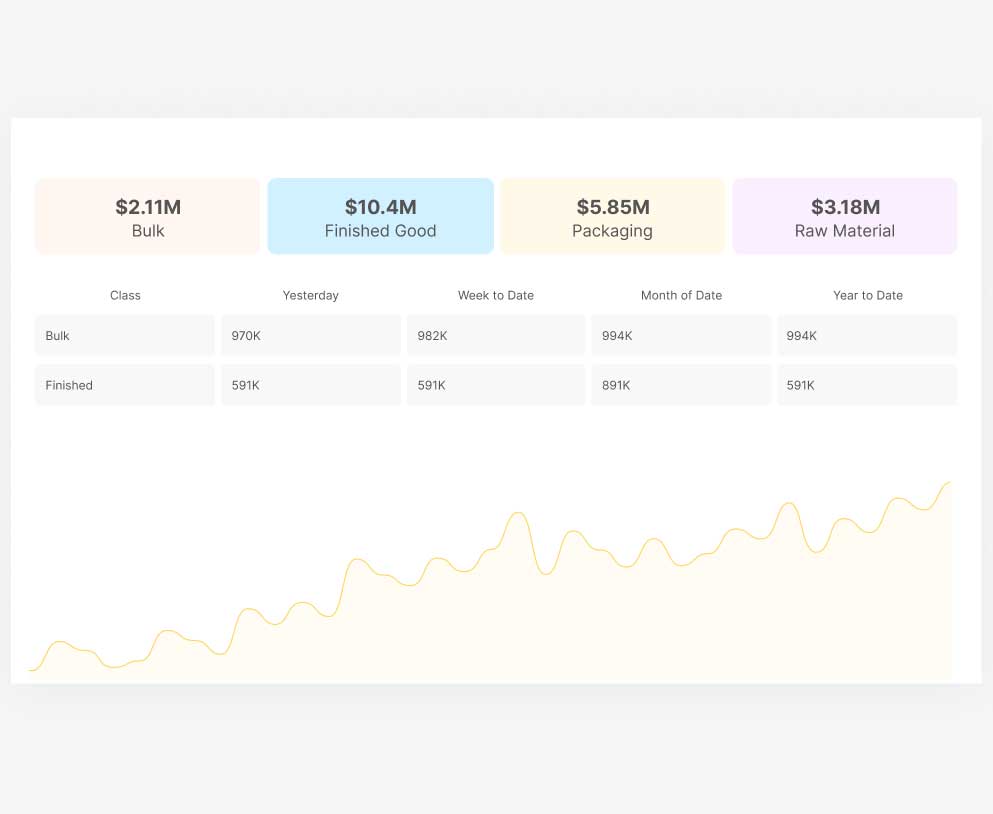Select the Month of Date column header

681,295
